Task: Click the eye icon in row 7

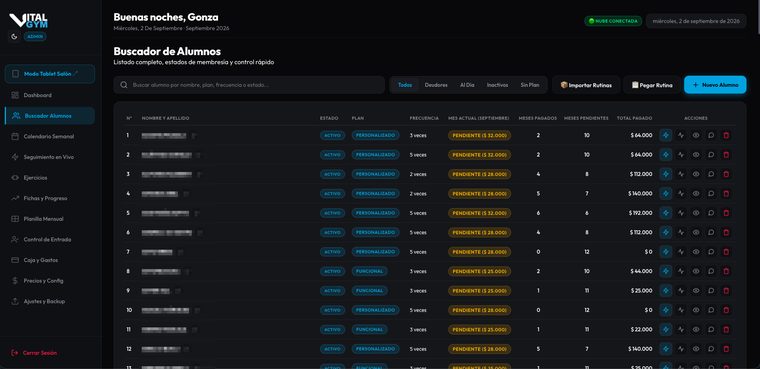Action: click(x=696, y=252)
